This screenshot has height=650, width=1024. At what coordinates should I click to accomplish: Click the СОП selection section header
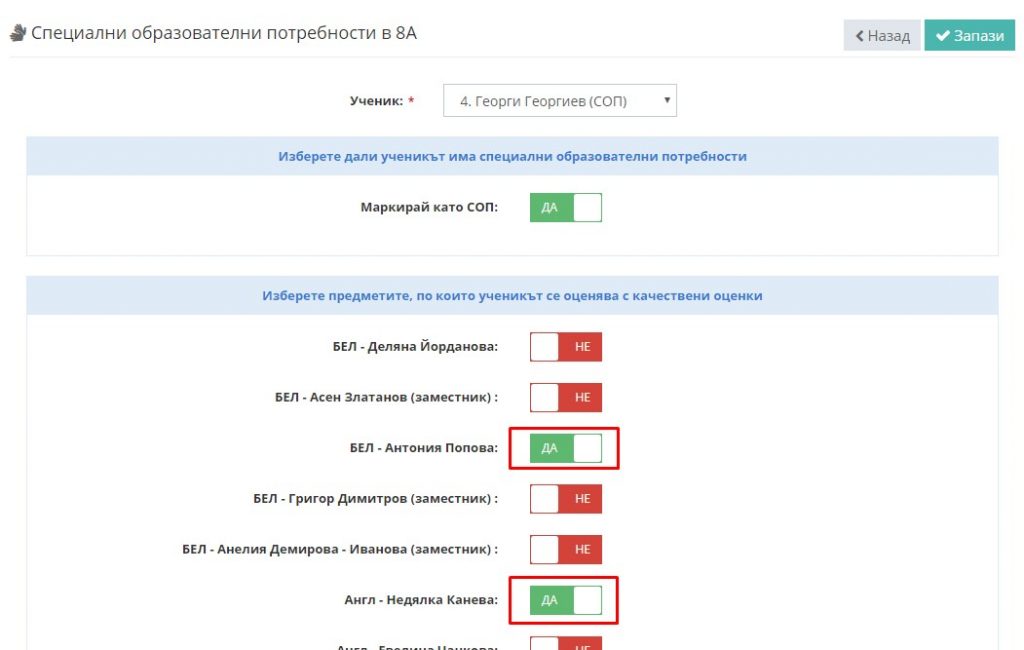[512, 156]
